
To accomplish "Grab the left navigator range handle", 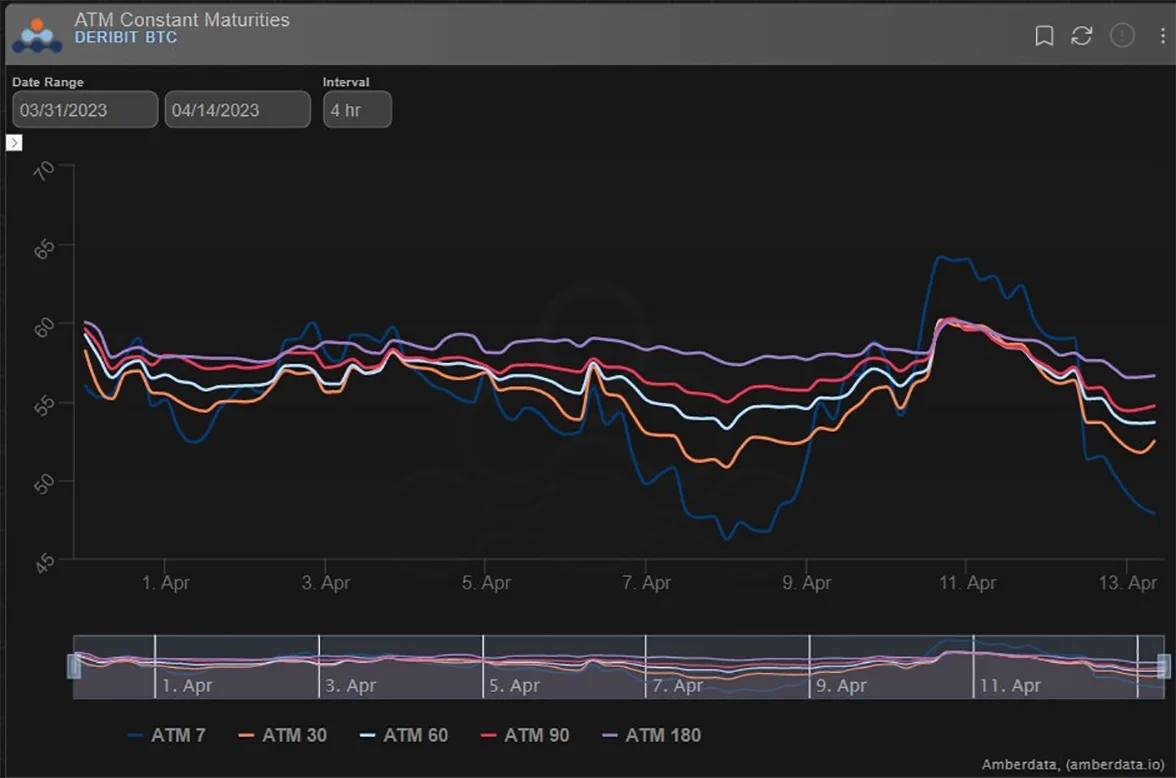I will coord(74,666).
